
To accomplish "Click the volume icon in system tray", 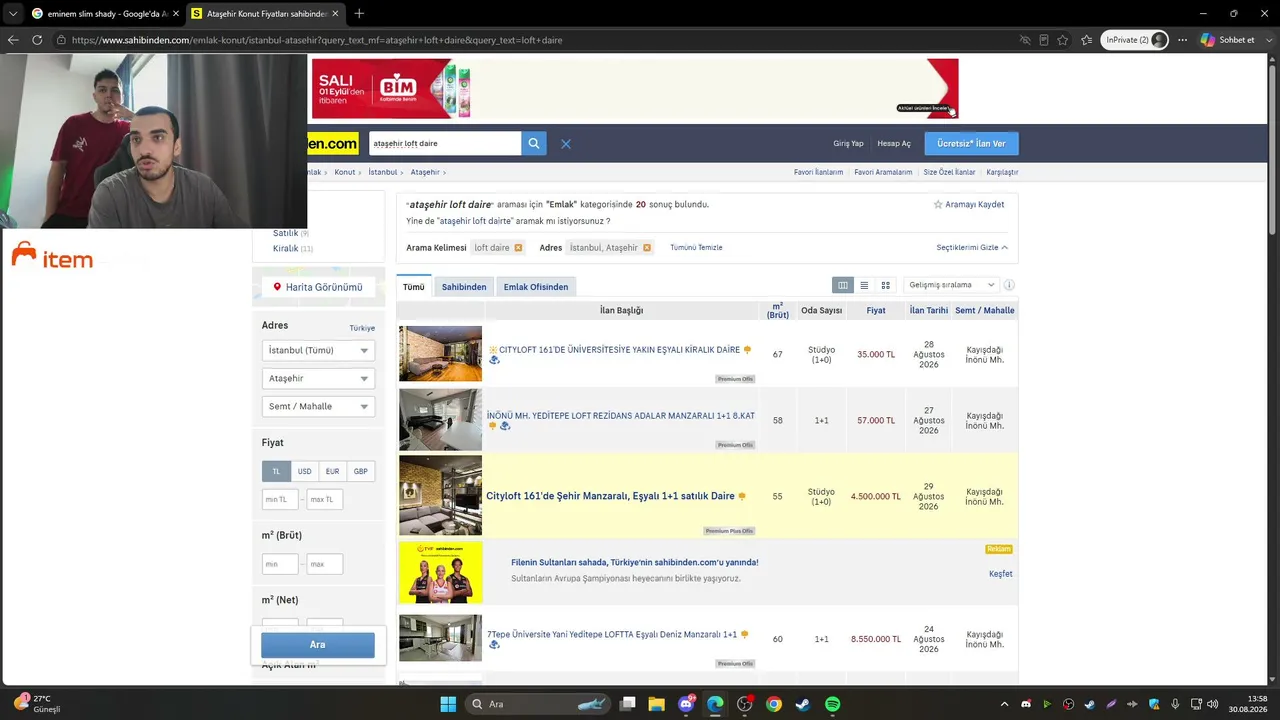I will pos(1212,704).
